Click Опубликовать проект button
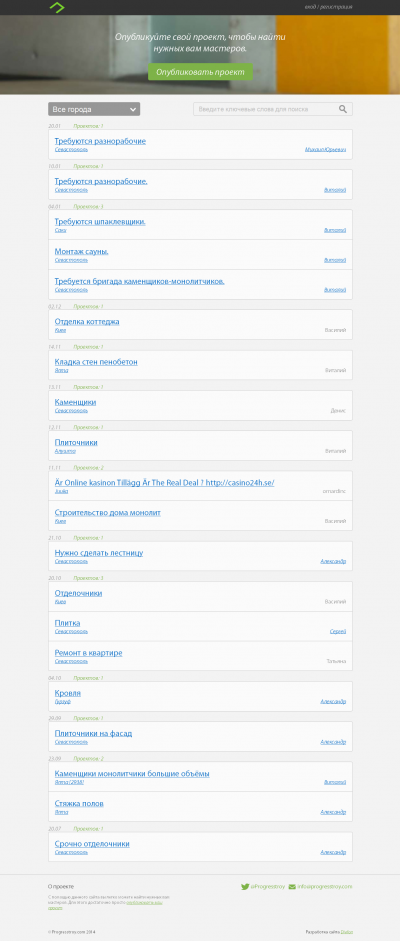This screenshot has width=400, height=941. (200, 72)
